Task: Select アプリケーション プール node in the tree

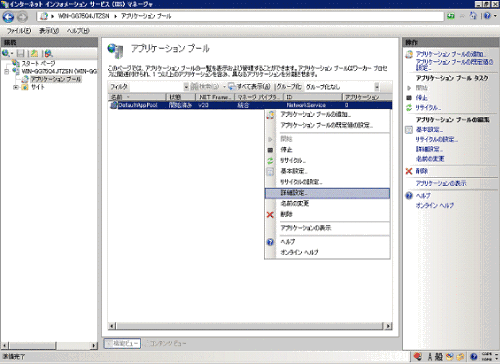Action: point(56,79)
